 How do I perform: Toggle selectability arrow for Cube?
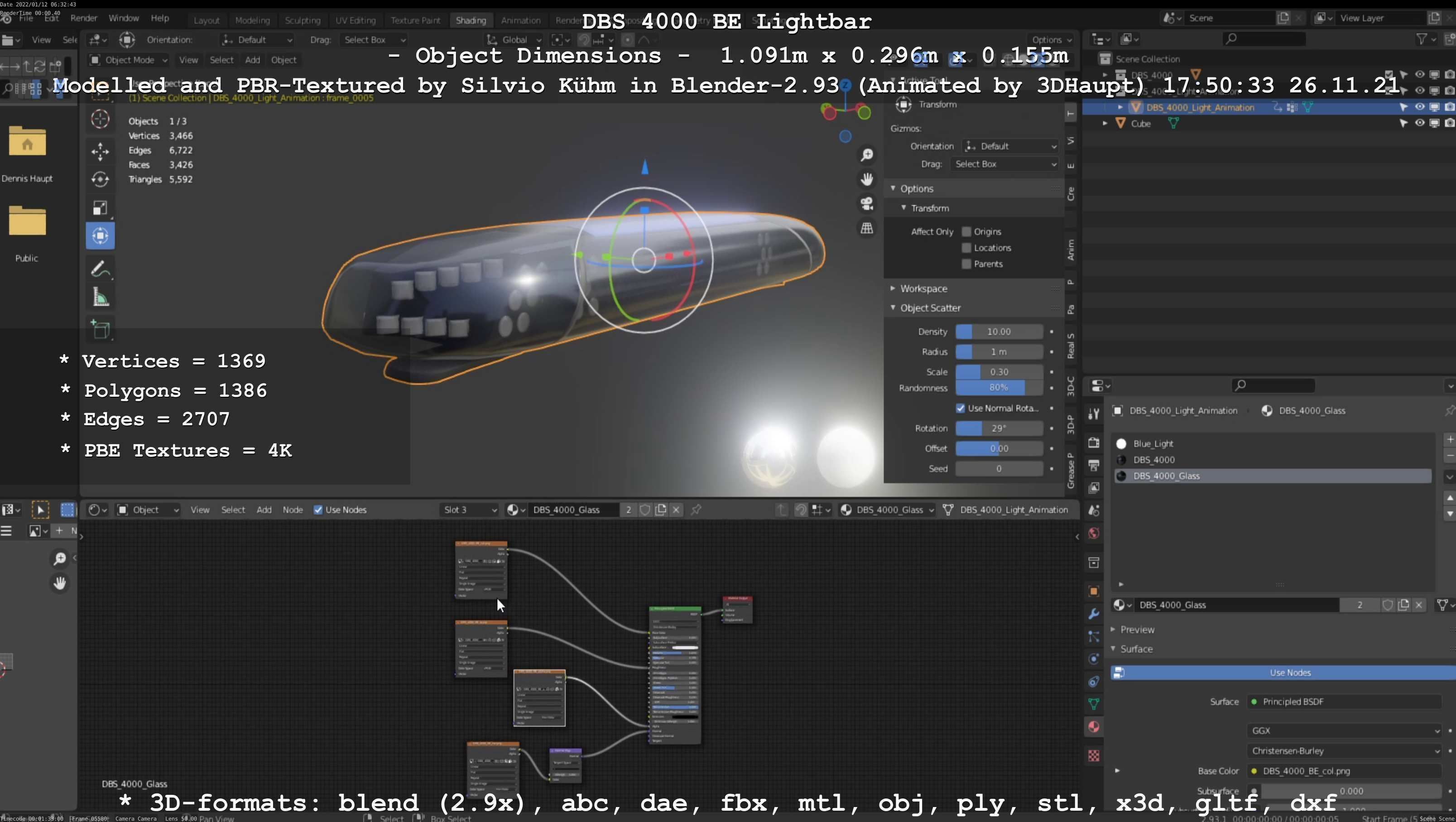pos(1403,123)
